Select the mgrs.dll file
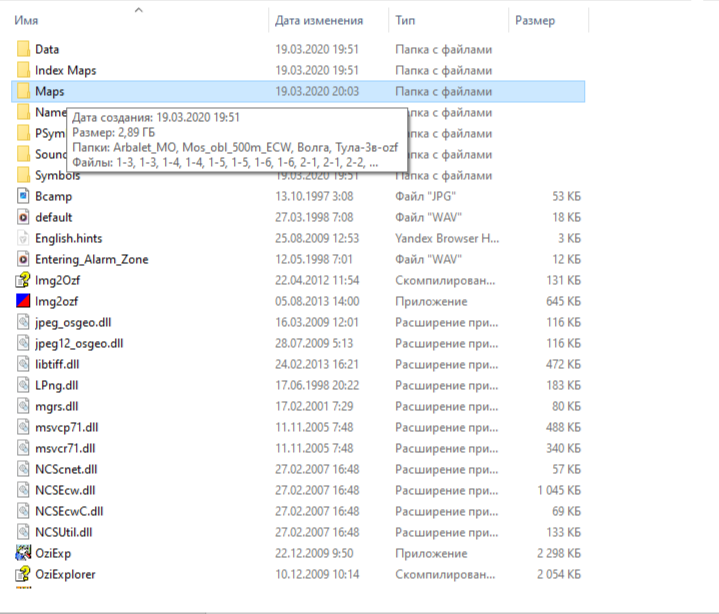This screenshot has height=614, width=719. point(58,406)
